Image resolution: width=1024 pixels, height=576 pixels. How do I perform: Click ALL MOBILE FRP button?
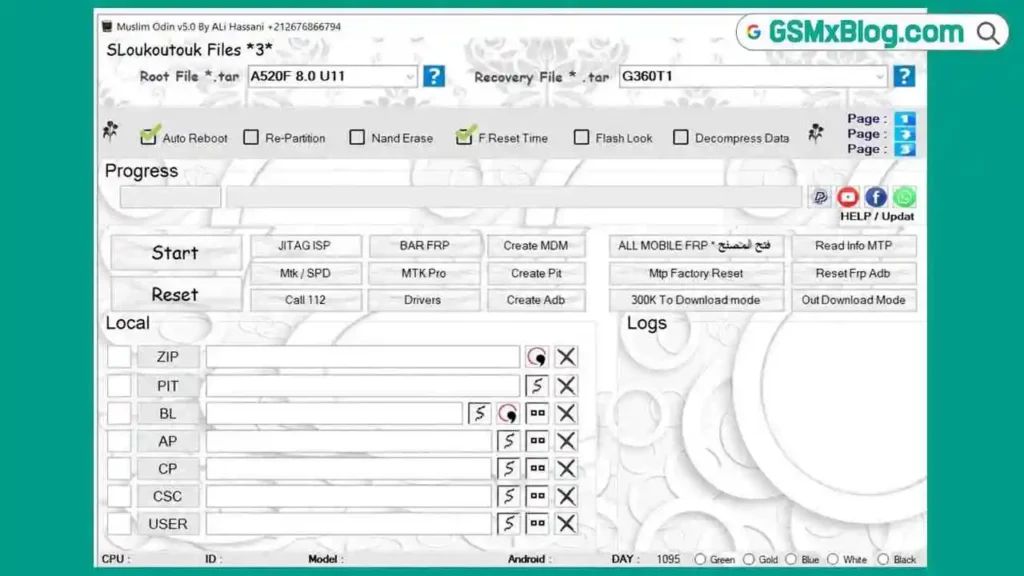coord(696,246)
